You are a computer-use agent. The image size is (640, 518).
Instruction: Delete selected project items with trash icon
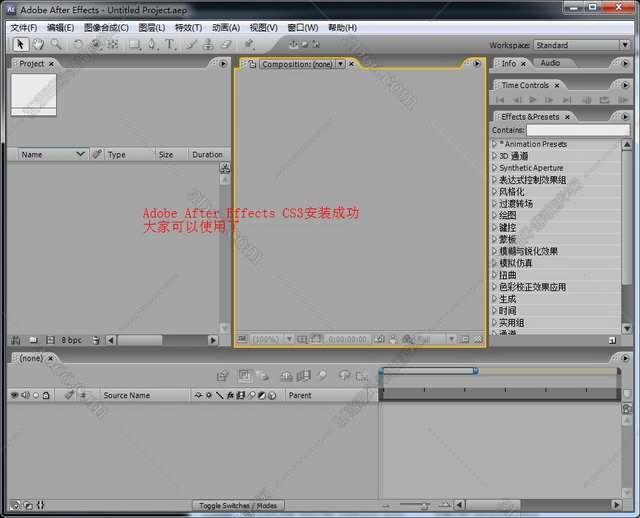97,340
